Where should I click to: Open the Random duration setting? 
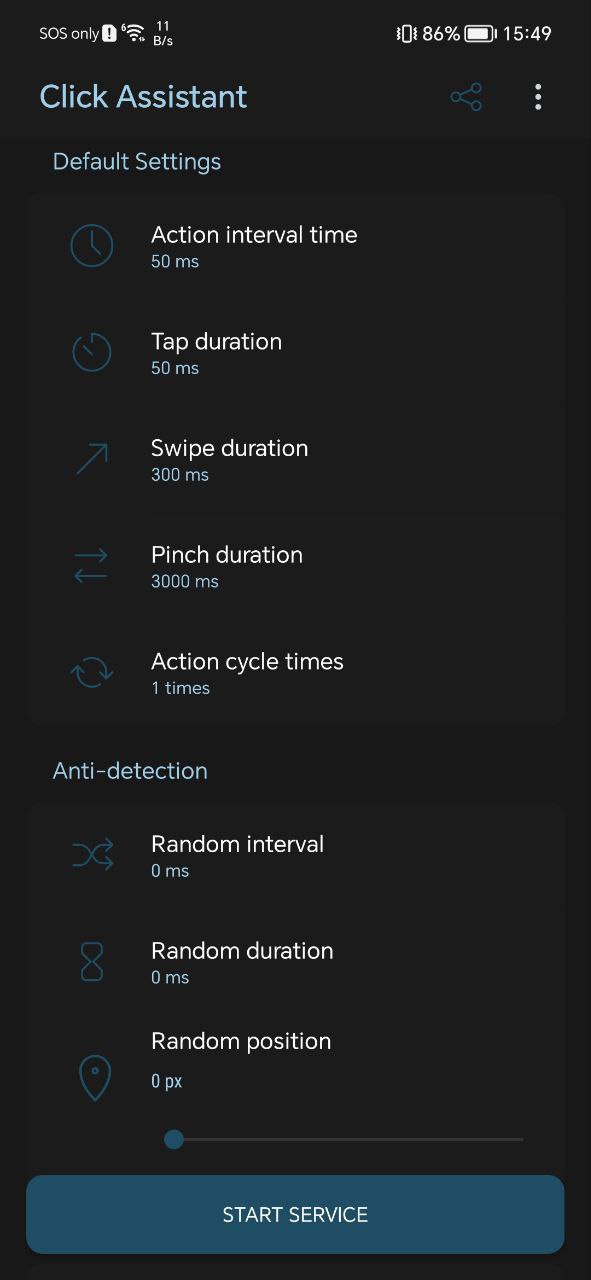[x=295, y=962]
